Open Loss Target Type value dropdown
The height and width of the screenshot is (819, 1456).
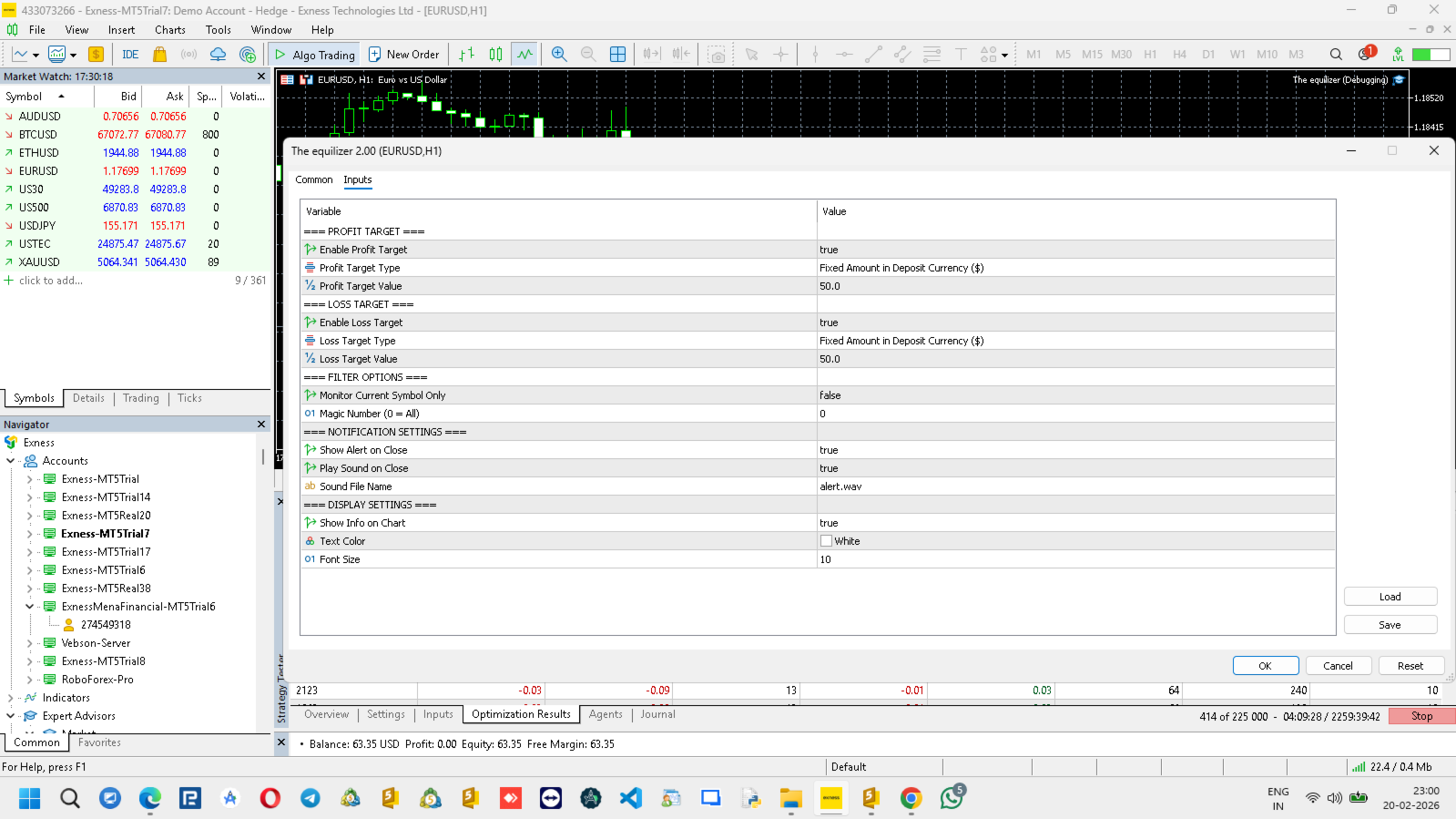(1076, 341)
